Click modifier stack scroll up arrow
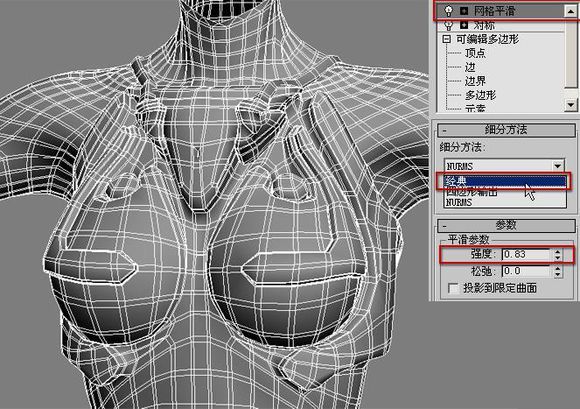 (x=570, y=11)
